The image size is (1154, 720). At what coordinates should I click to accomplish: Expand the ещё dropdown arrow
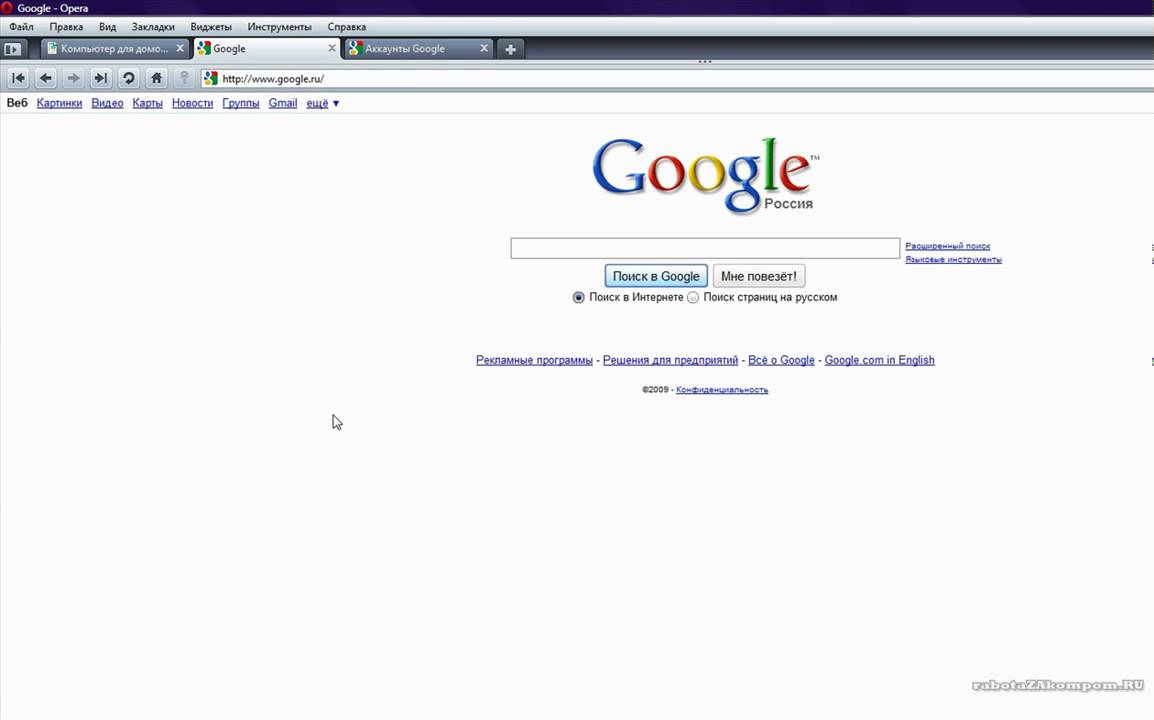[x=336, y=104]
